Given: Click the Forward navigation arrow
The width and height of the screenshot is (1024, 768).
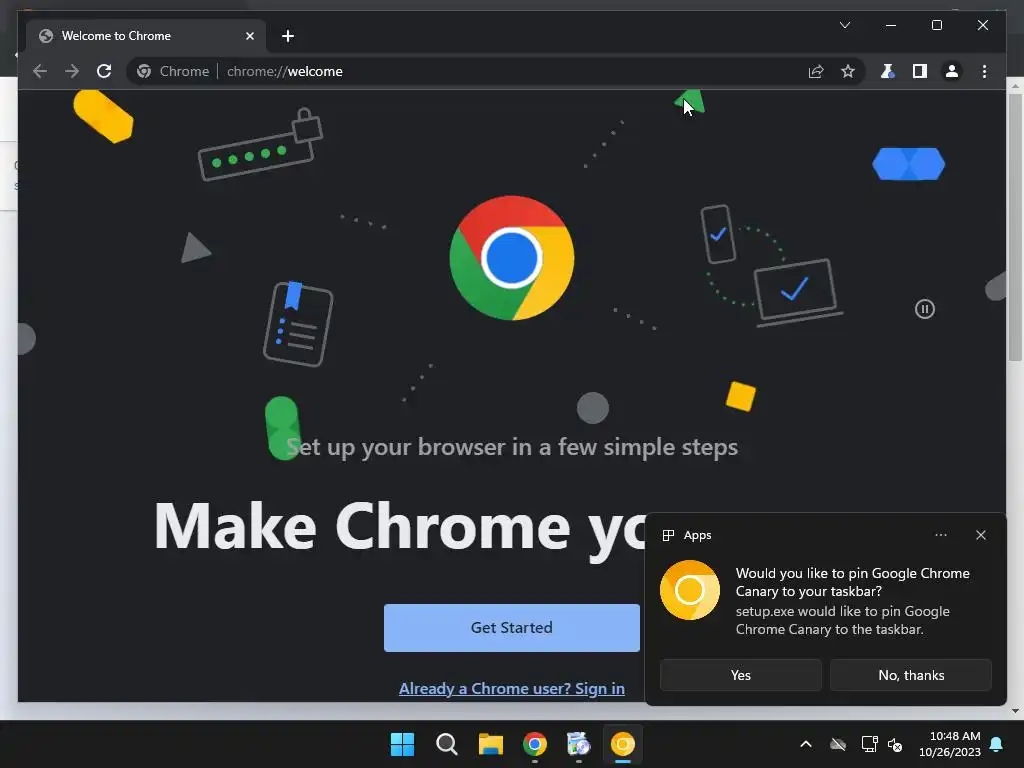Looking at the screenshot, I should click(72, 71).
